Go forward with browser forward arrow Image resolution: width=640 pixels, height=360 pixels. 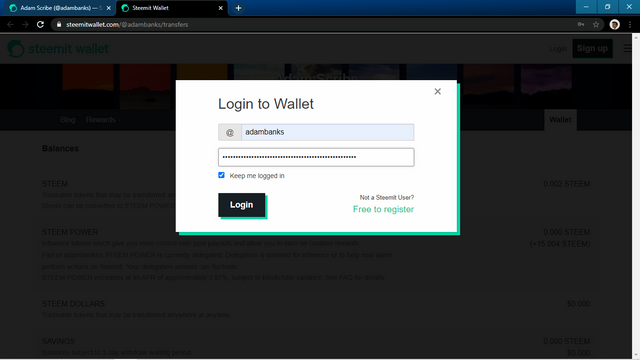(25, 24)
